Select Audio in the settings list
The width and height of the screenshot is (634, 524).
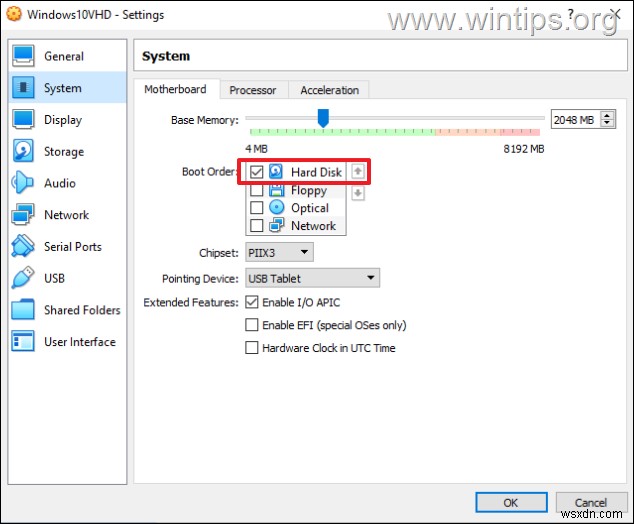pyautogui.click(x=68, y=183)
